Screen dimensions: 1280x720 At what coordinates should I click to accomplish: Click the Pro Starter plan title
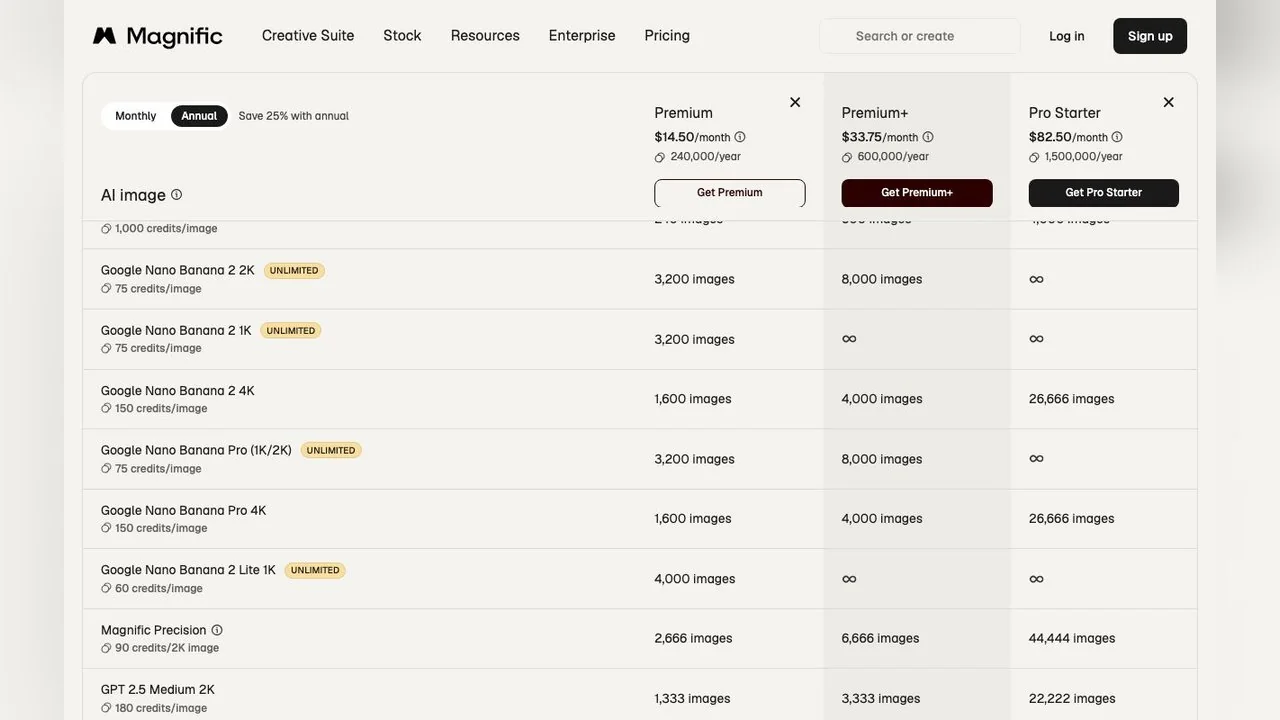coord(1065,113)
